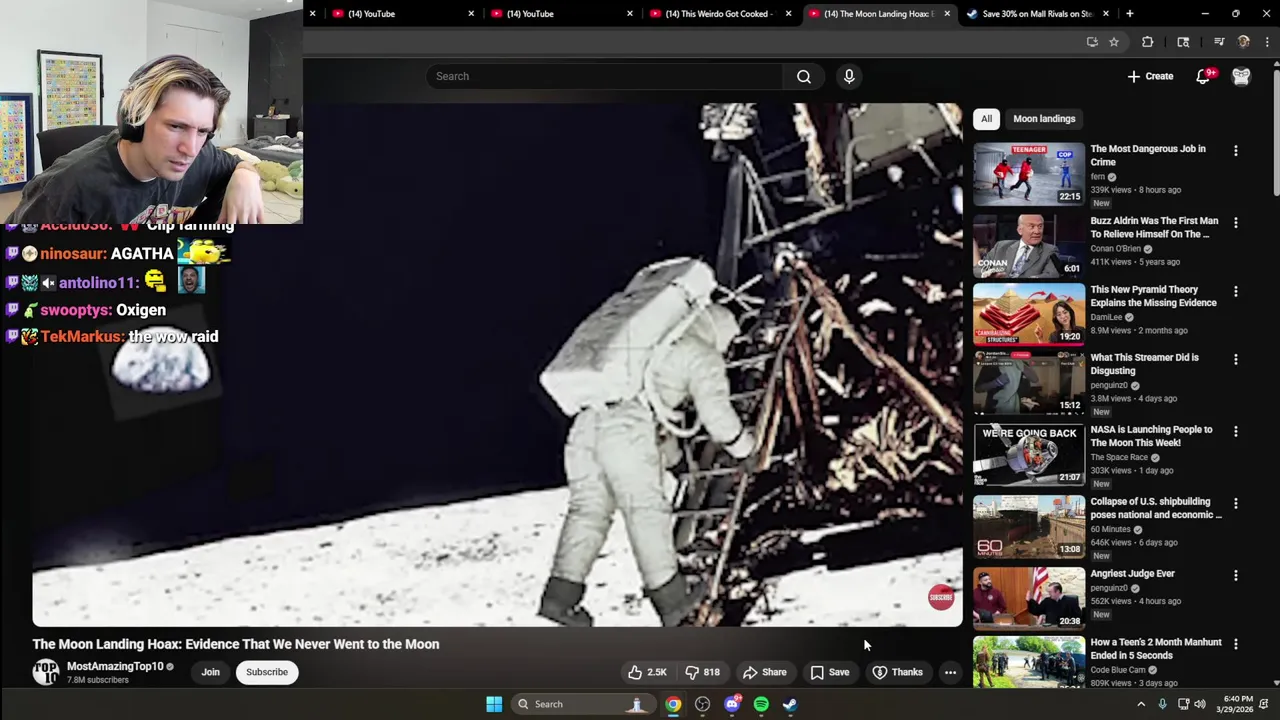Screen dimensions: 1280x720
Task: Open volume control in system tray
Action: tap(1199, 704)
